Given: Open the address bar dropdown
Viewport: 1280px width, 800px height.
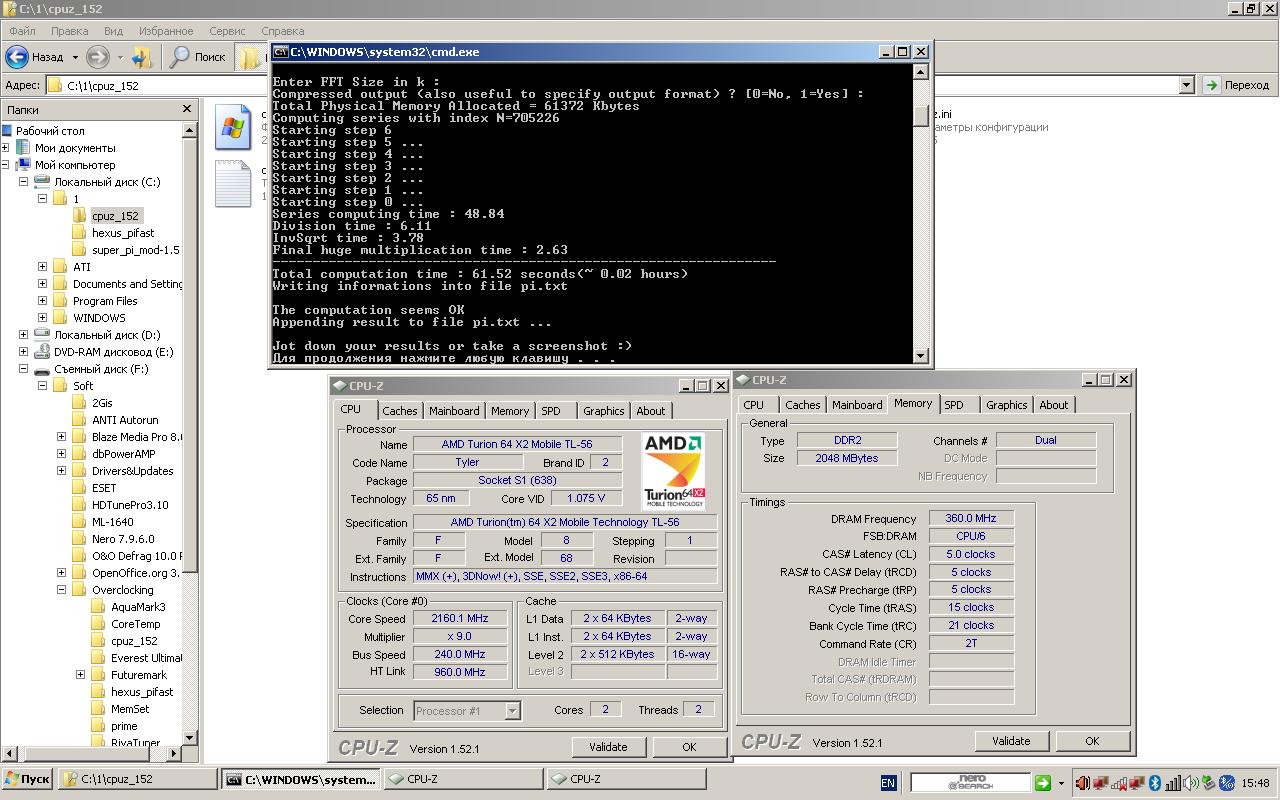Looking at the screenshot, I should pyautogui.click(x=1186, y=85).
